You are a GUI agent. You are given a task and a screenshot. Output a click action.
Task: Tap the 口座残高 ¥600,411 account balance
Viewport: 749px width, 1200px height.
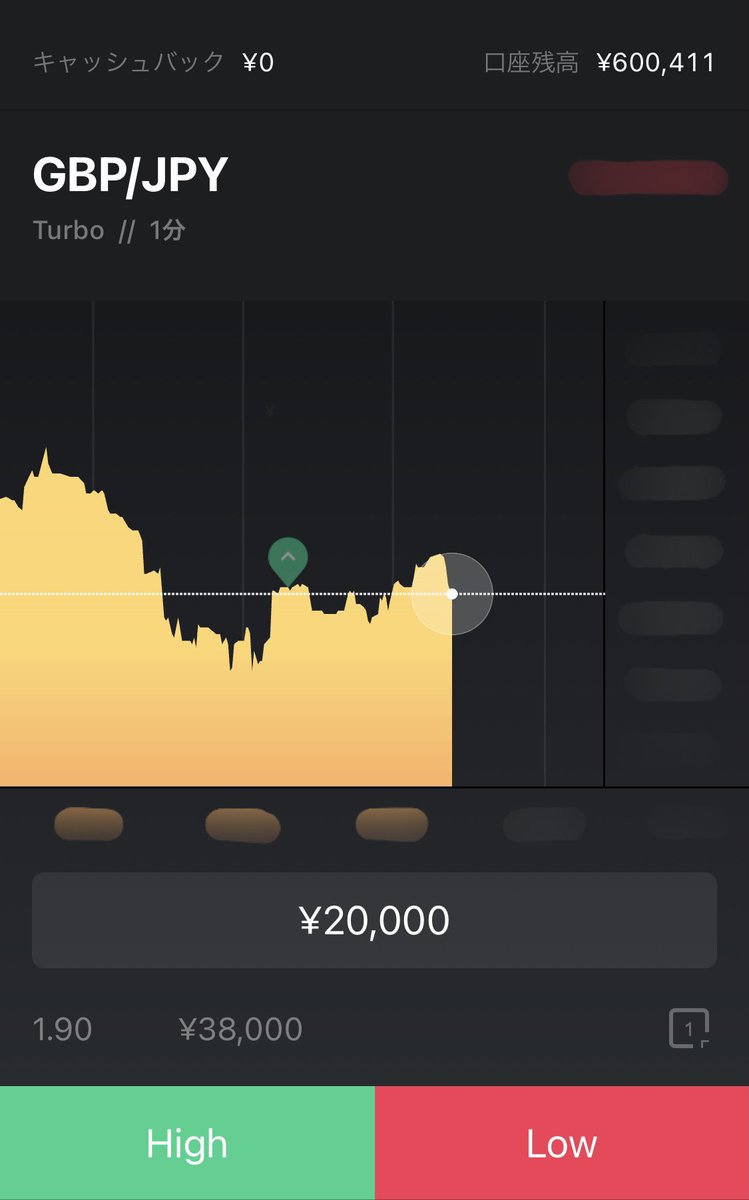pos(599,63)
